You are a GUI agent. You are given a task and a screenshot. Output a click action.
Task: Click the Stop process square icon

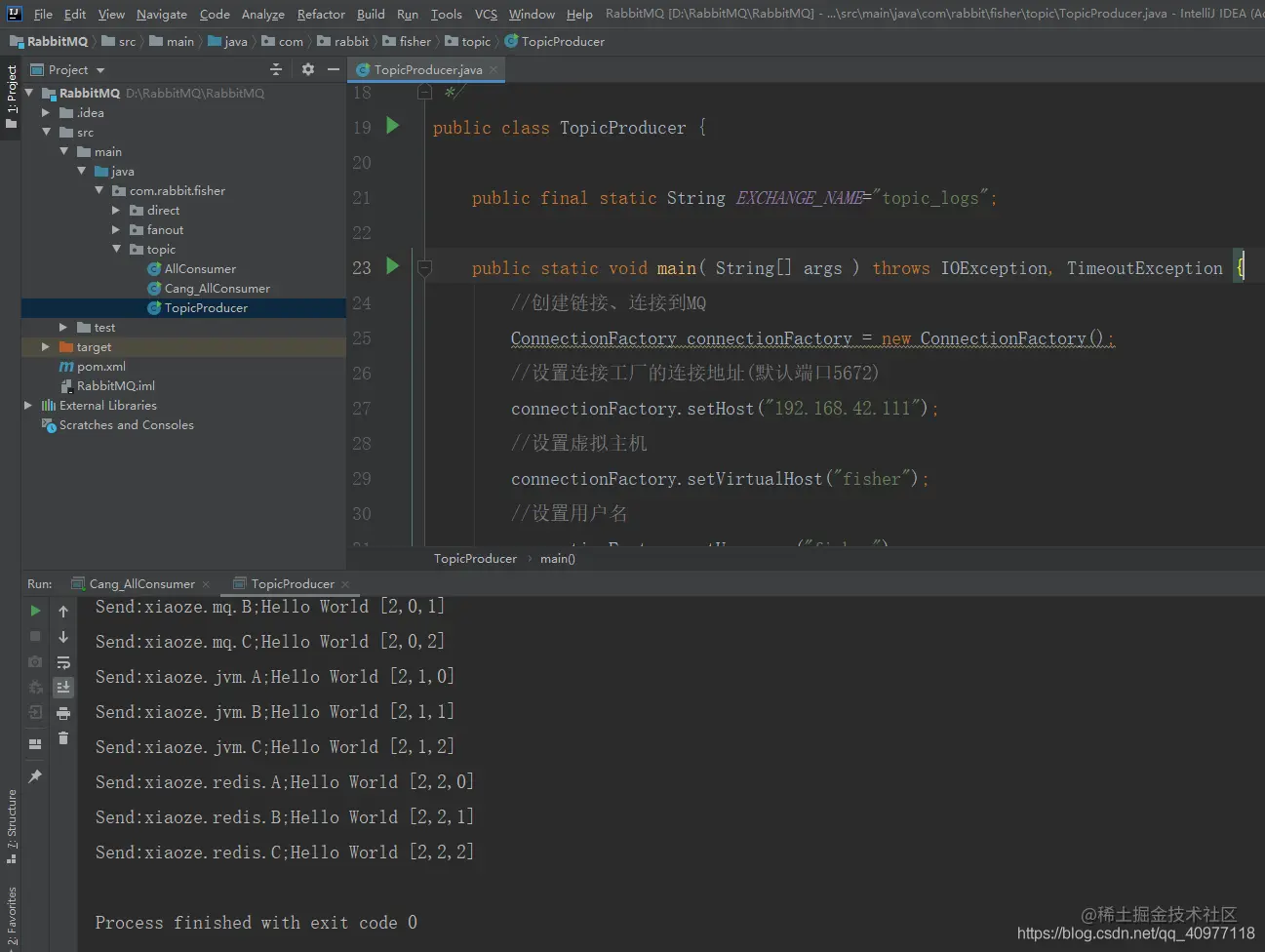point(35,636)
